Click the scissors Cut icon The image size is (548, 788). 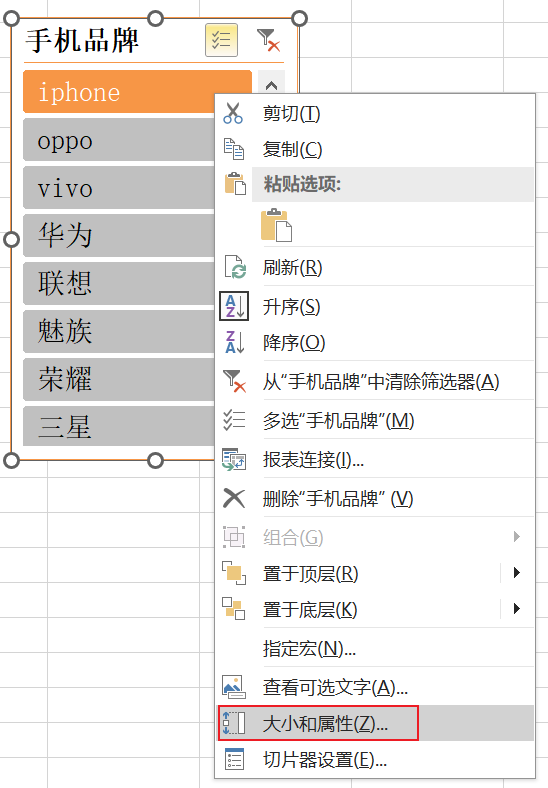pyautogui.click(x=233, y=113)
